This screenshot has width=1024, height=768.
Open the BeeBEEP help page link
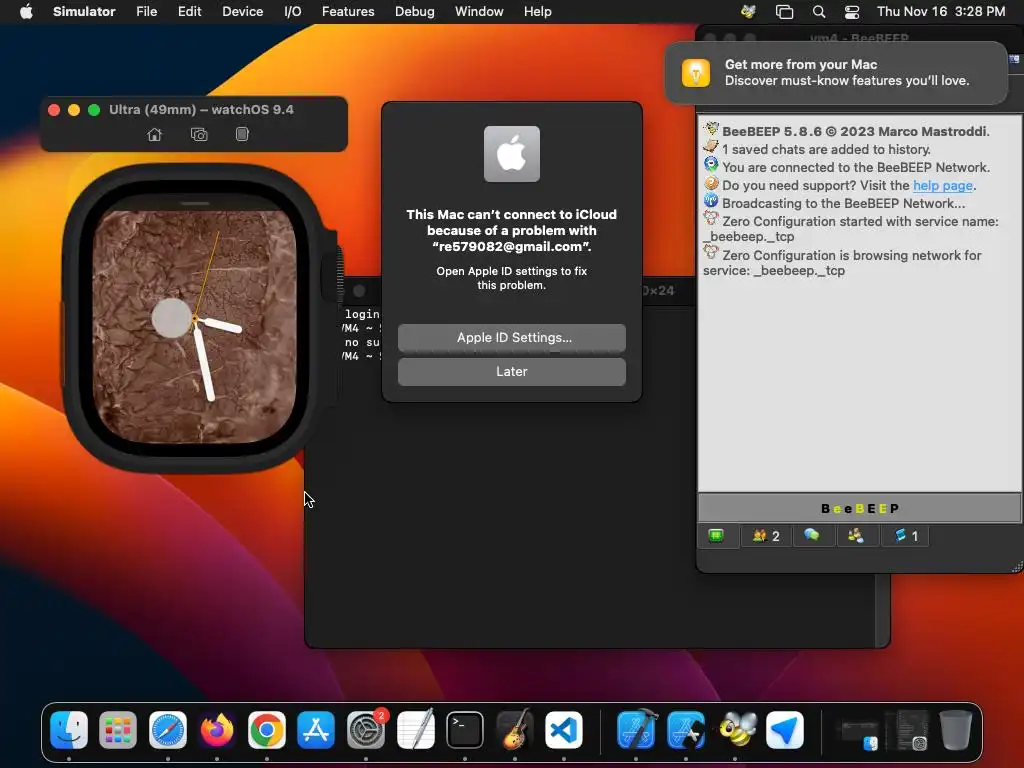point(942,185)
